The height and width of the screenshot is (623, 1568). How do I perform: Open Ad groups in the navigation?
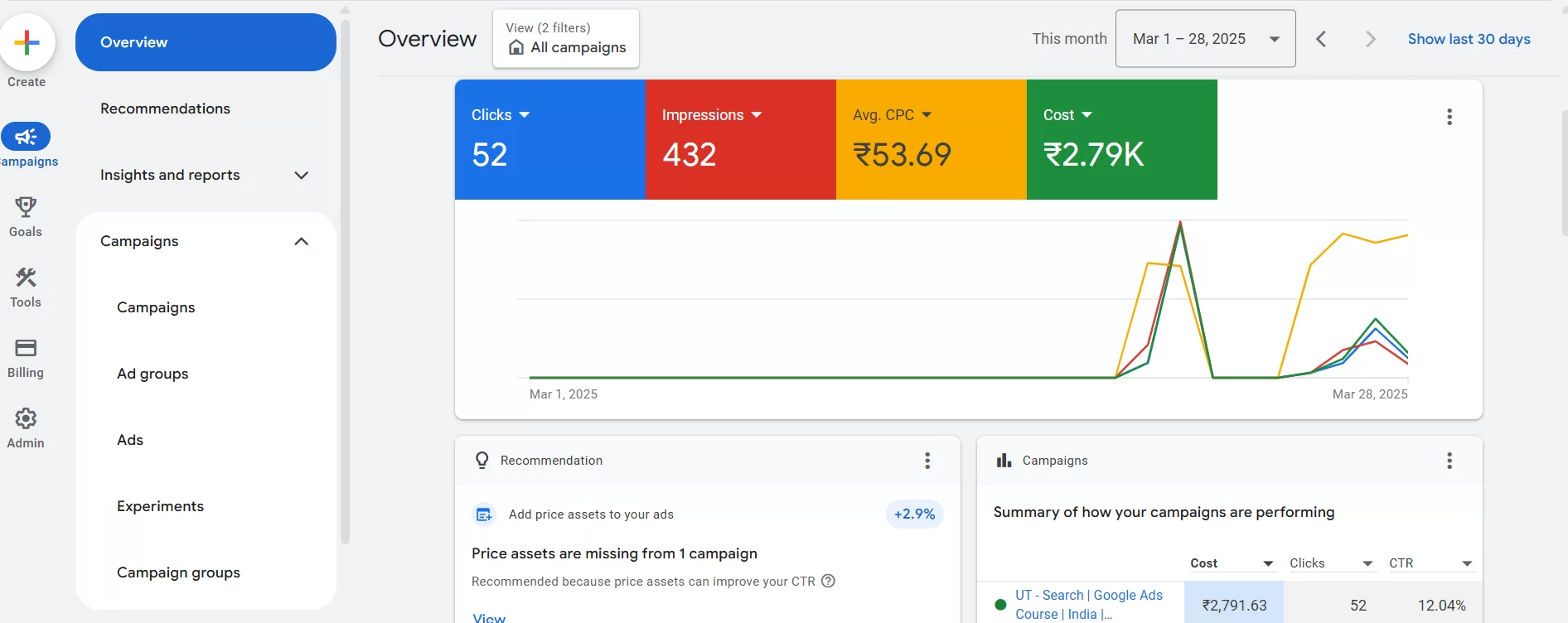pos(152,374)
